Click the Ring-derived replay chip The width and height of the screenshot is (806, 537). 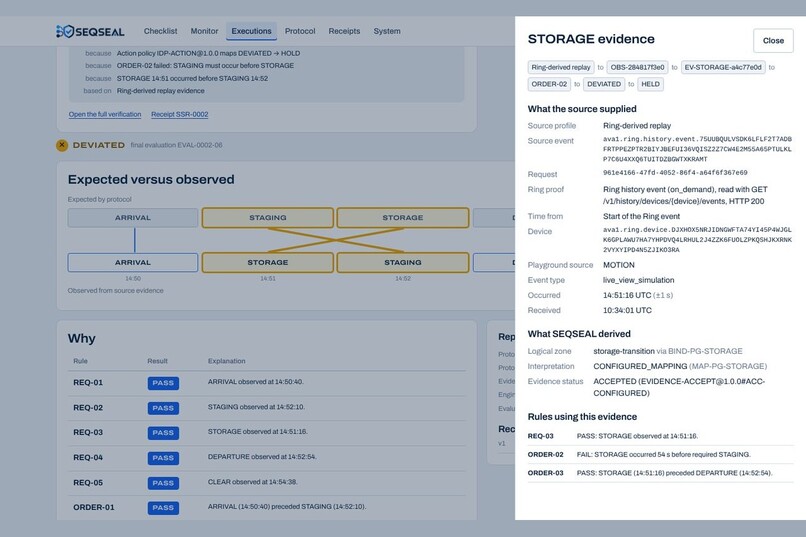tap(561, 67)
